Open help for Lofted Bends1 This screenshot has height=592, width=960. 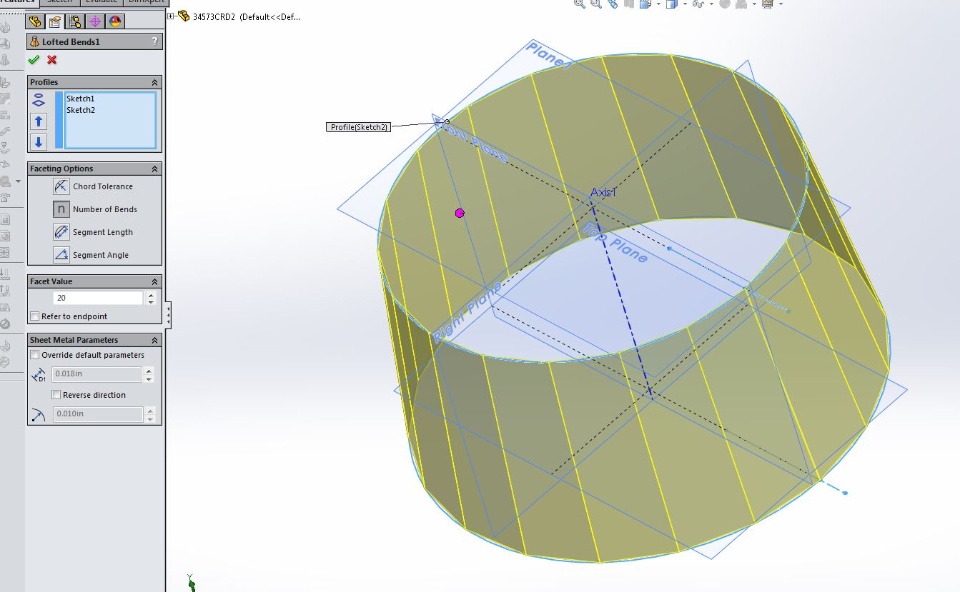pos(154,41)
